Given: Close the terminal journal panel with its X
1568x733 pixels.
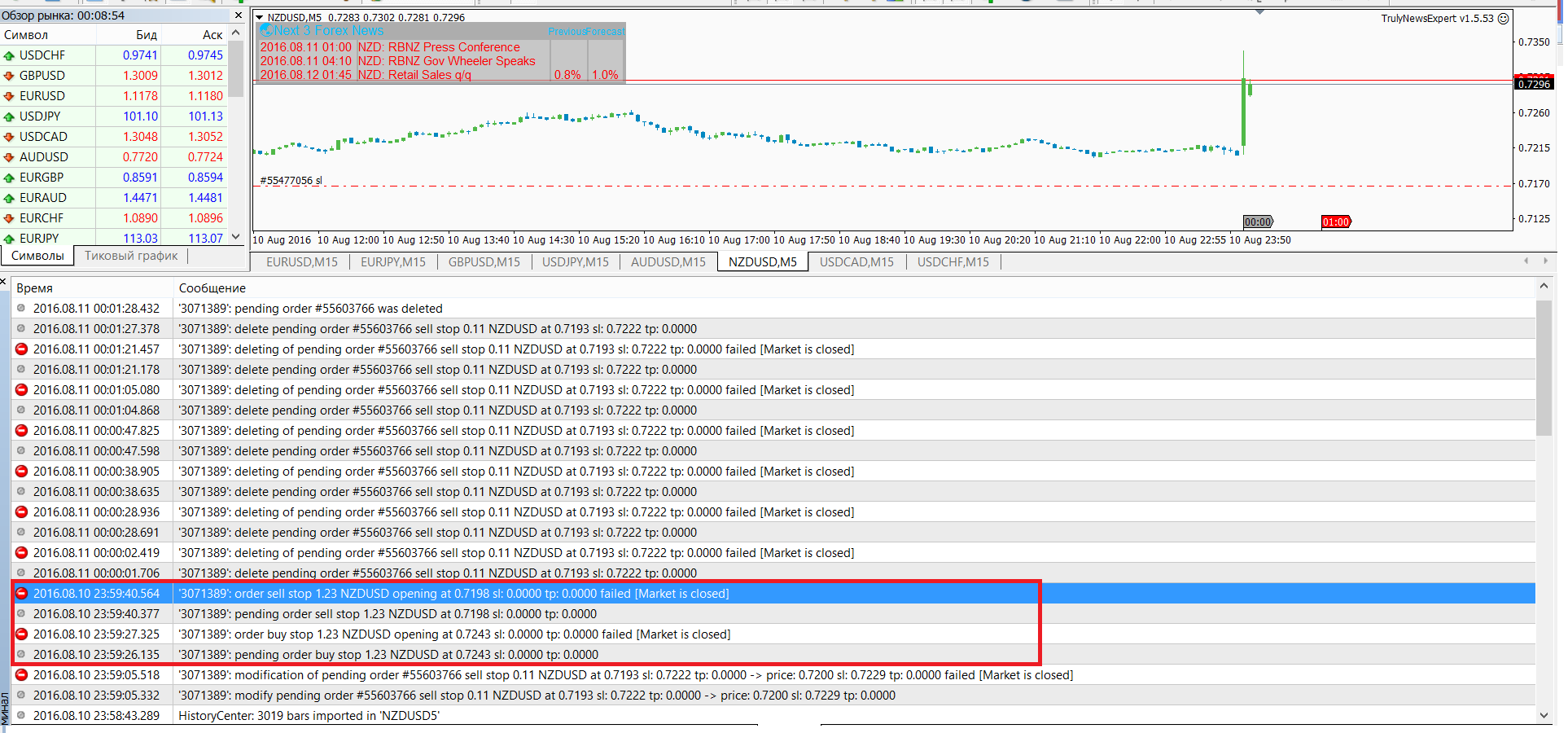Looking at the screenshot, I should [x=3, y=282].
